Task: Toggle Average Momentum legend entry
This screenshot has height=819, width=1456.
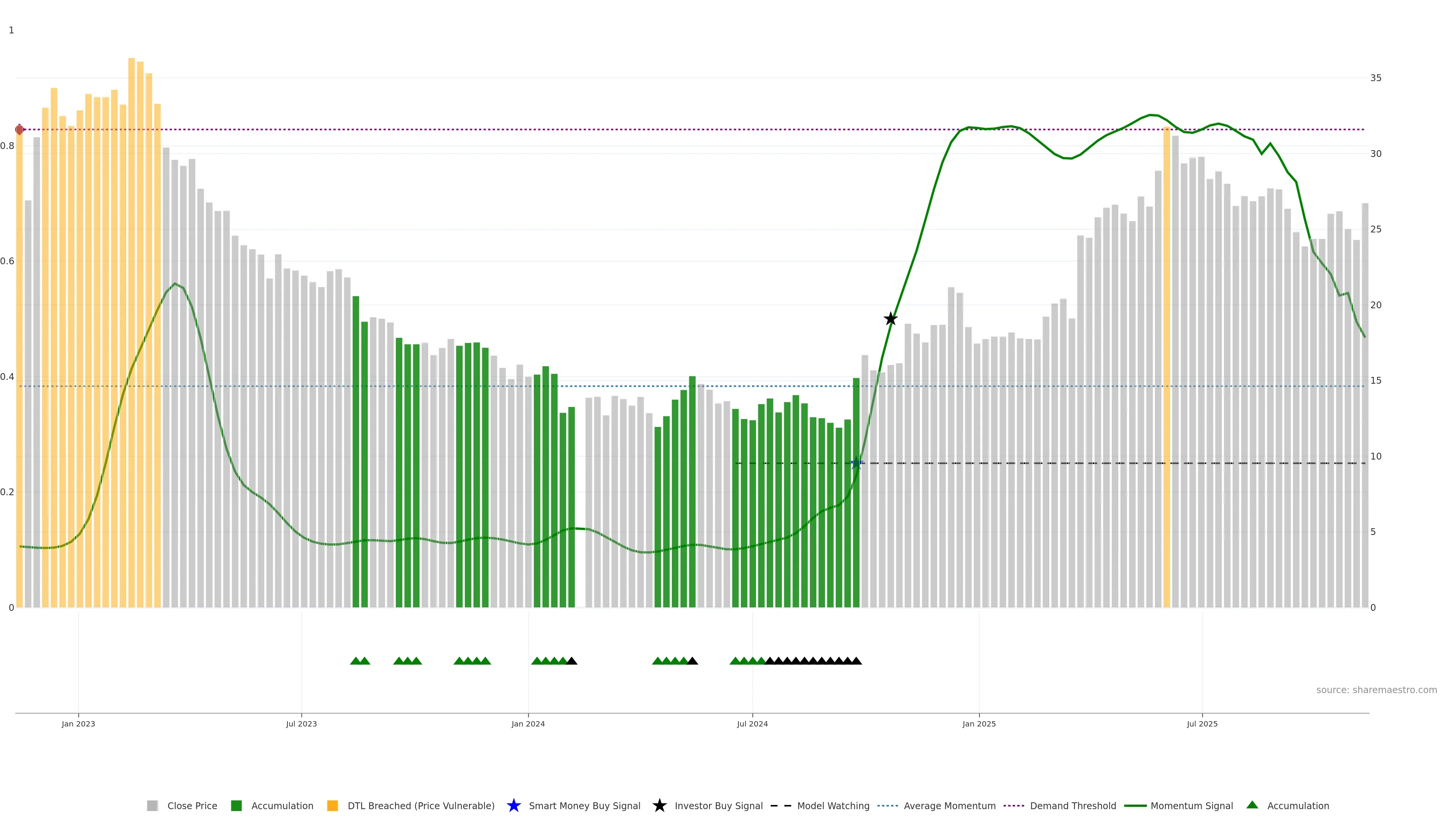Action: click(x=949, y=805)
